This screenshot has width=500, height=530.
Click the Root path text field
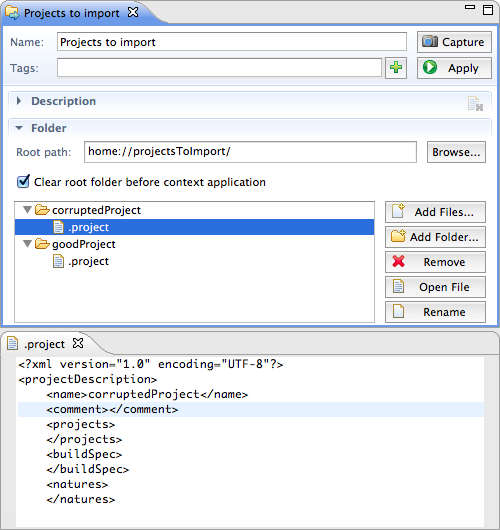[x=250, y=152]
